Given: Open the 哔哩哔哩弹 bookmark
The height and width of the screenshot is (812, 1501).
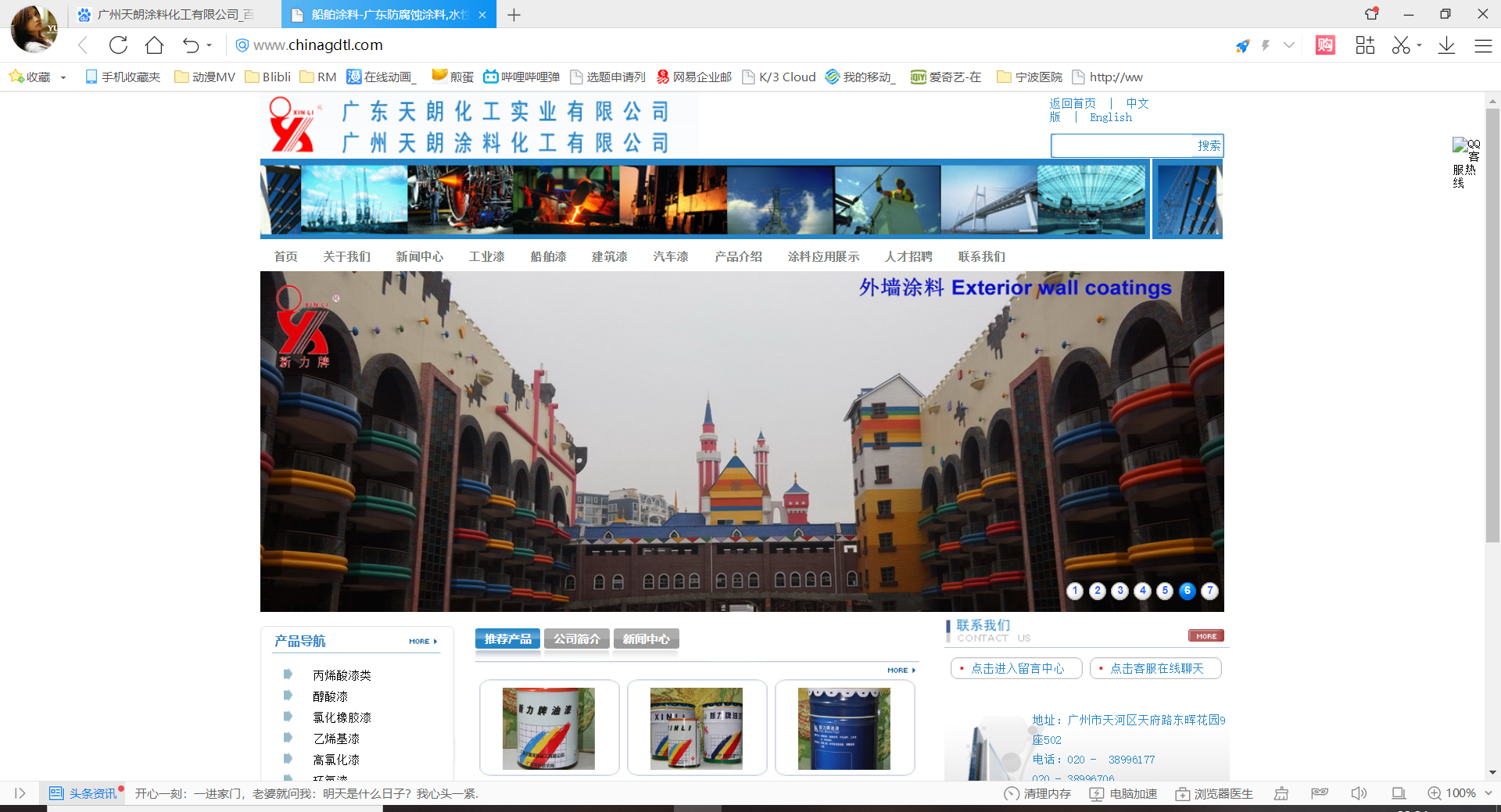Looking at the screenshot, I should [521, 77].
